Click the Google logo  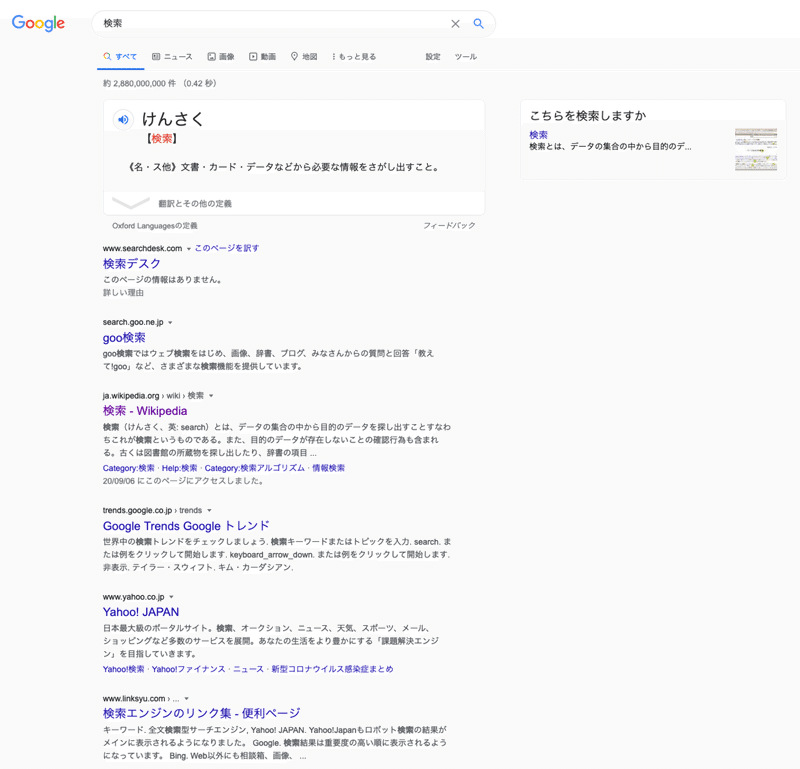point(36,23)
